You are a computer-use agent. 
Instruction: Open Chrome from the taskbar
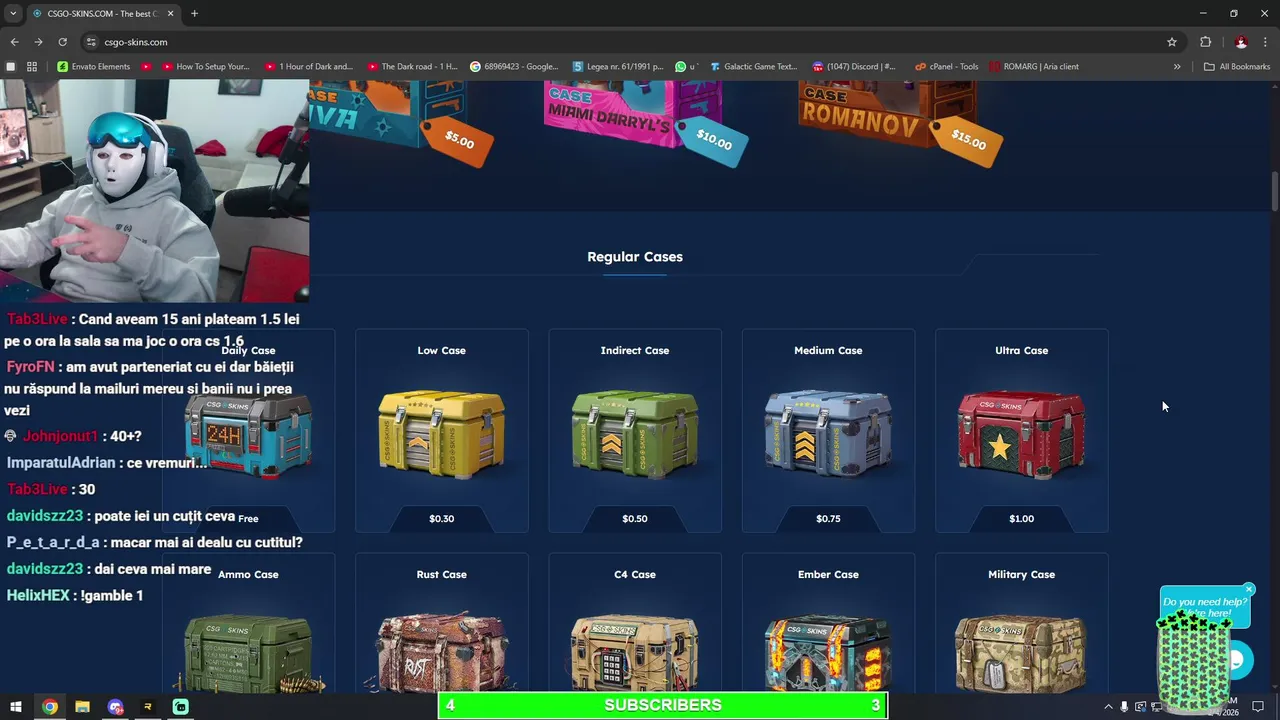click(50, 706)
